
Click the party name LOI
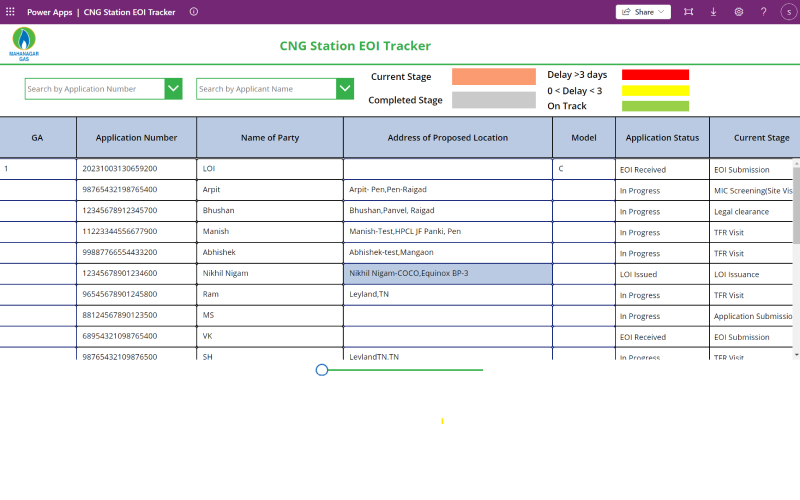[x=209, y=168]
